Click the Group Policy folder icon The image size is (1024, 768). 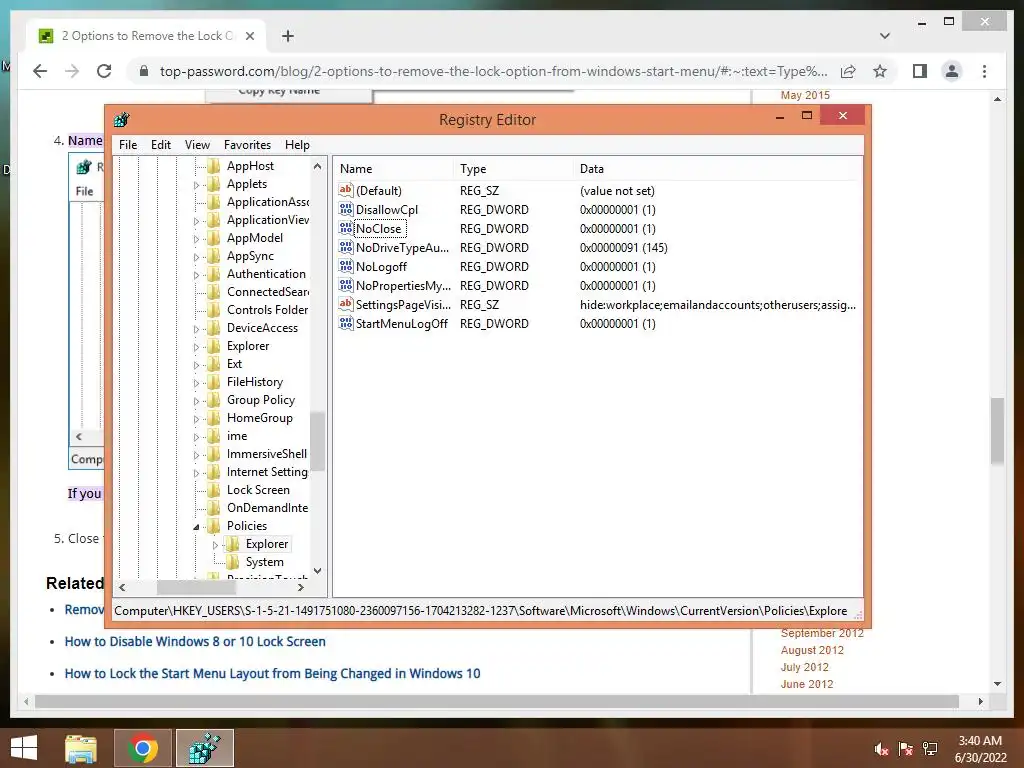pyautogui.click(x=214, y=400)
